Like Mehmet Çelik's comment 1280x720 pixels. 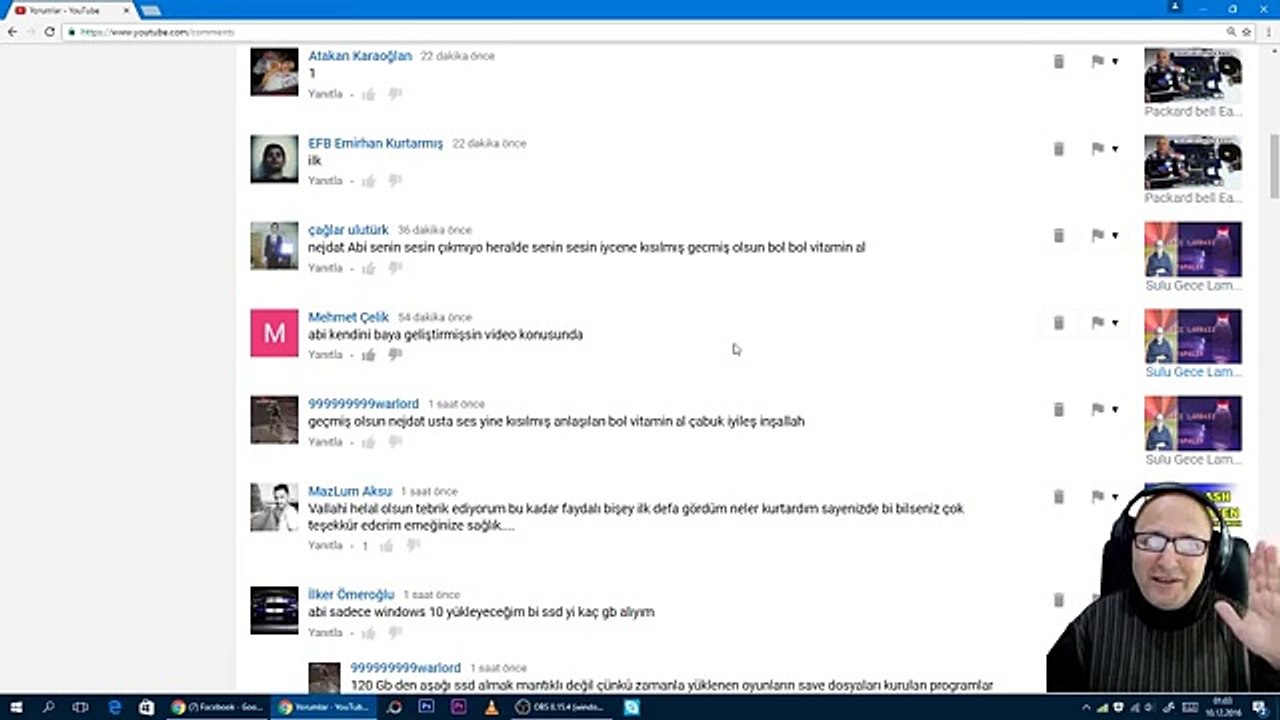coord(369,355)
